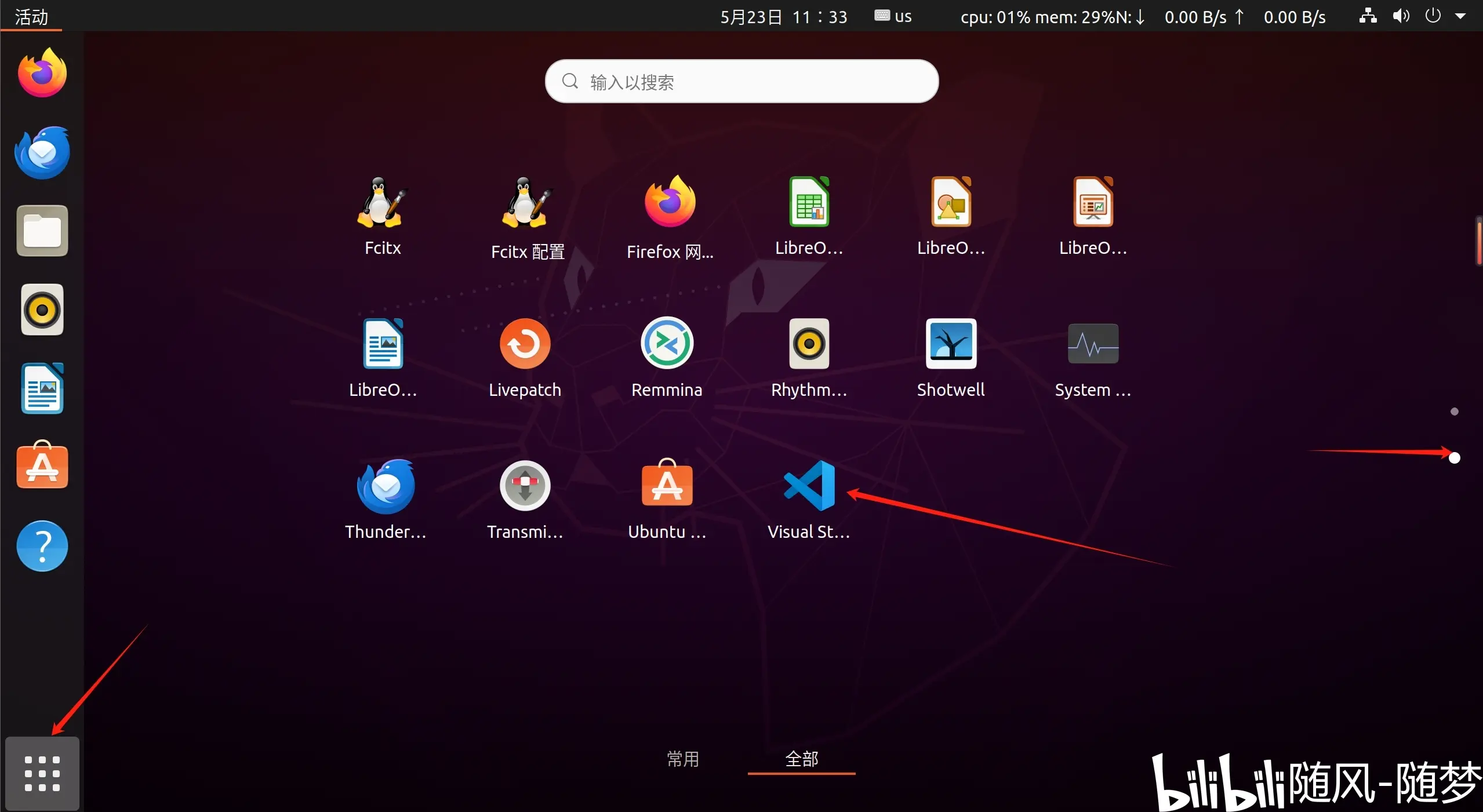Open Ubuntu Software from the dock
The width and height of the screenshot is (1483, 812).
[42, 465]
